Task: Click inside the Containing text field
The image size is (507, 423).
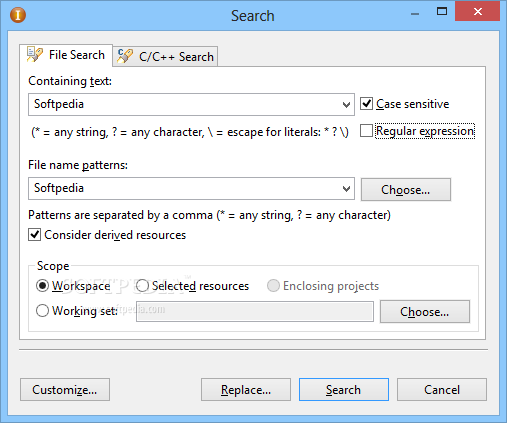Action: [x=185, y=105]
